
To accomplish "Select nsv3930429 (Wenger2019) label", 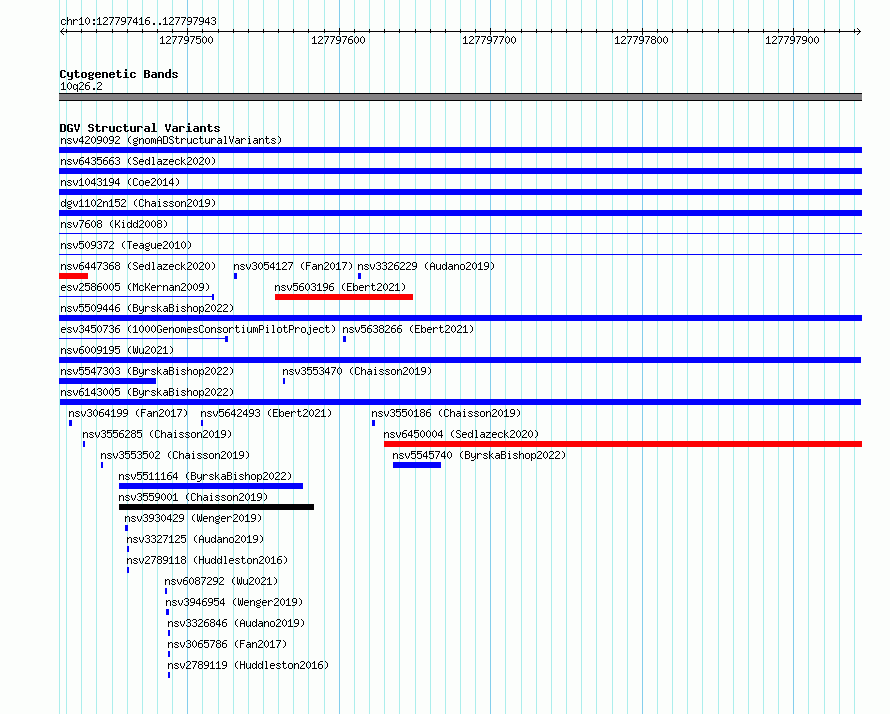I will pos(193,518).
